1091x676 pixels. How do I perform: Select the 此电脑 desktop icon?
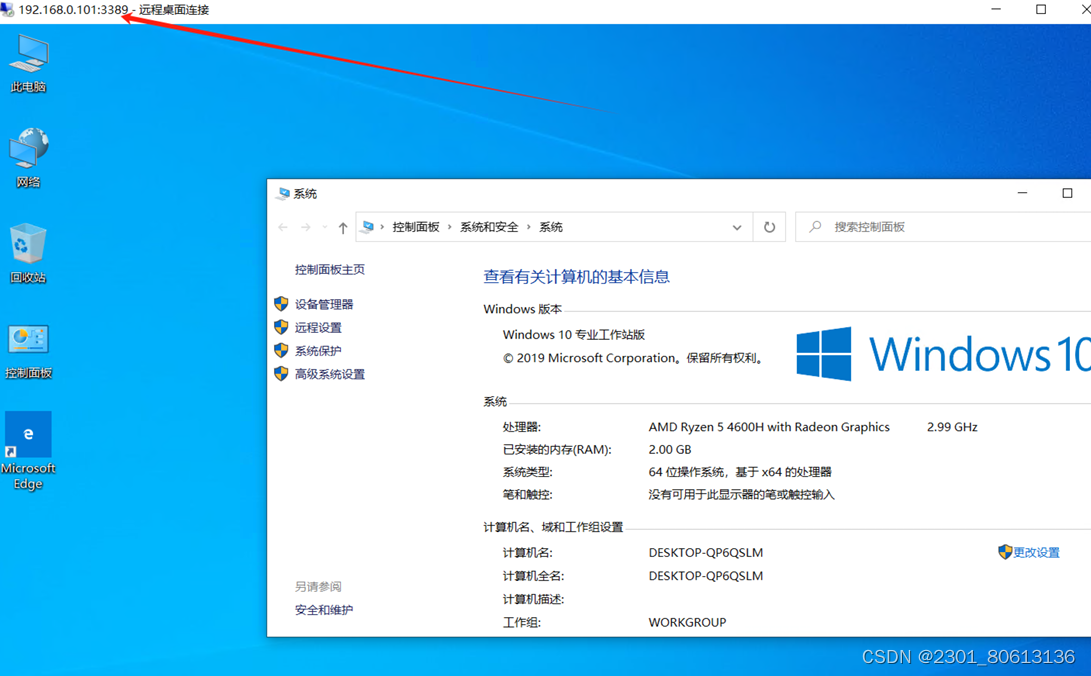point(29,64)
